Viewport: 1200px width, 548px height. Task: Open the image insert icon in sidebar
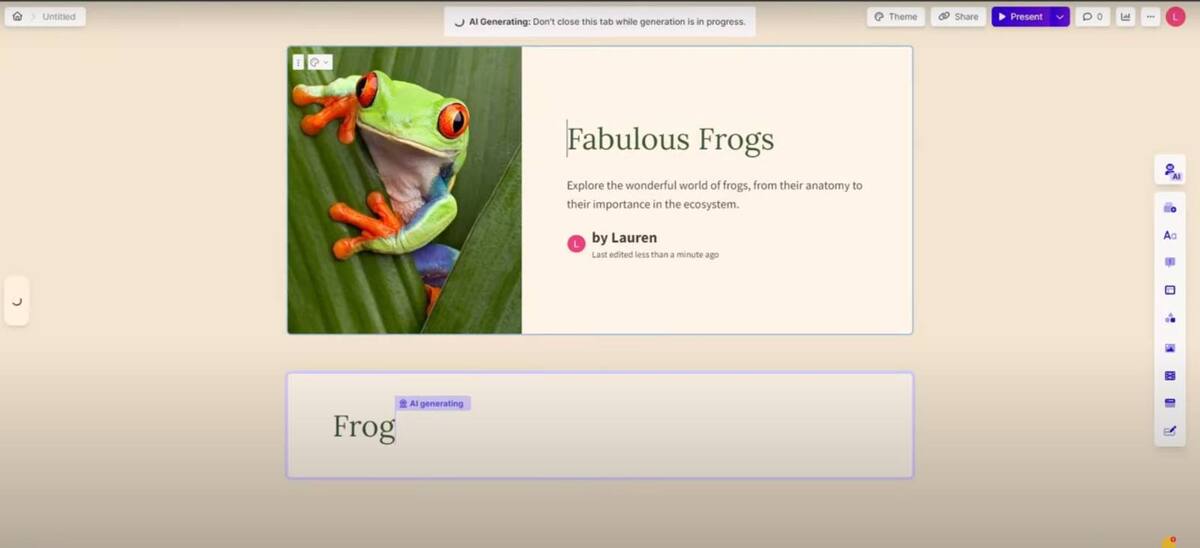[x=1169, y=348]
